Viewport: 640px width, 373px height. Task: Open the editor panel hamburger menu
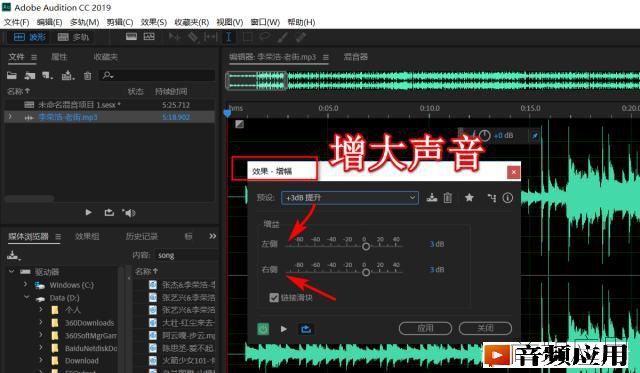pos(325,57)
